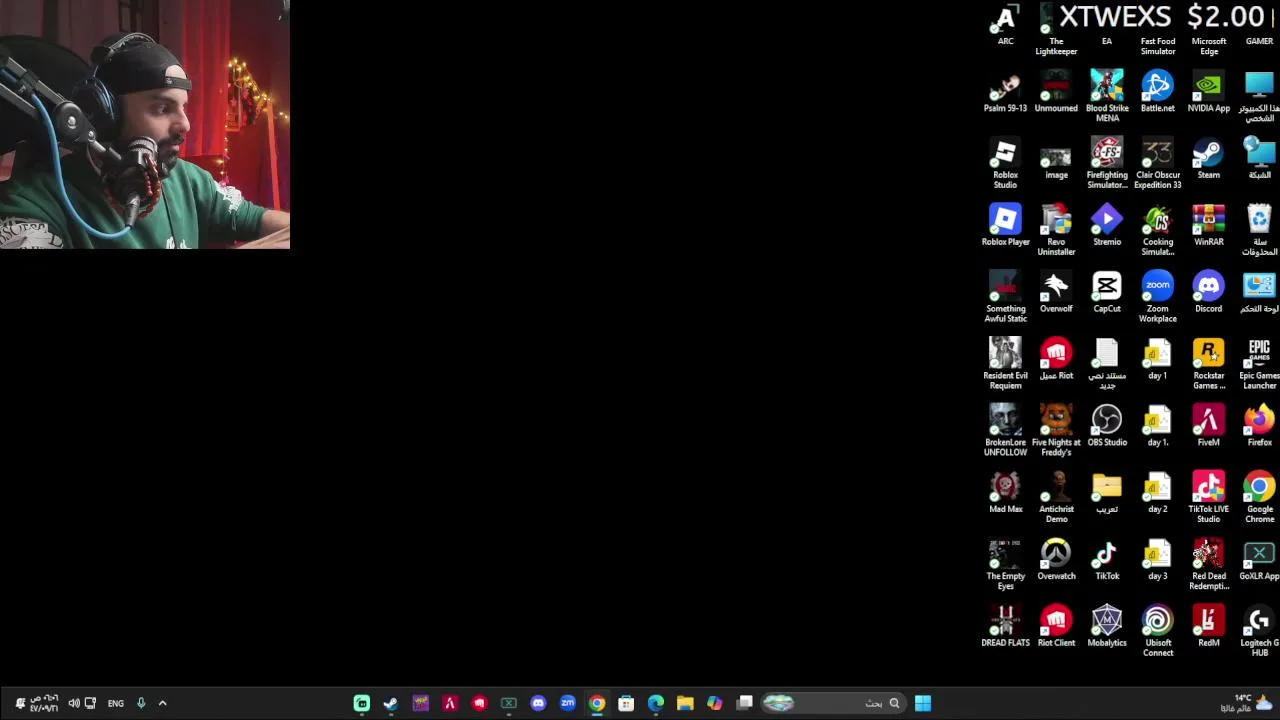
Task: Show hidden system tray icons
Action: (162, 703)
